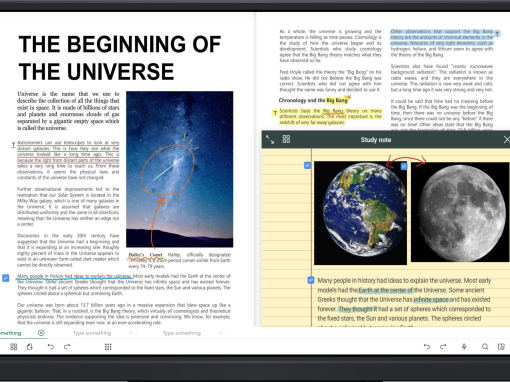Image resolution: width=510 pixels, height=382 pixels.
Task: Undo in the Study note toolbar
Action: click(427, 347)
